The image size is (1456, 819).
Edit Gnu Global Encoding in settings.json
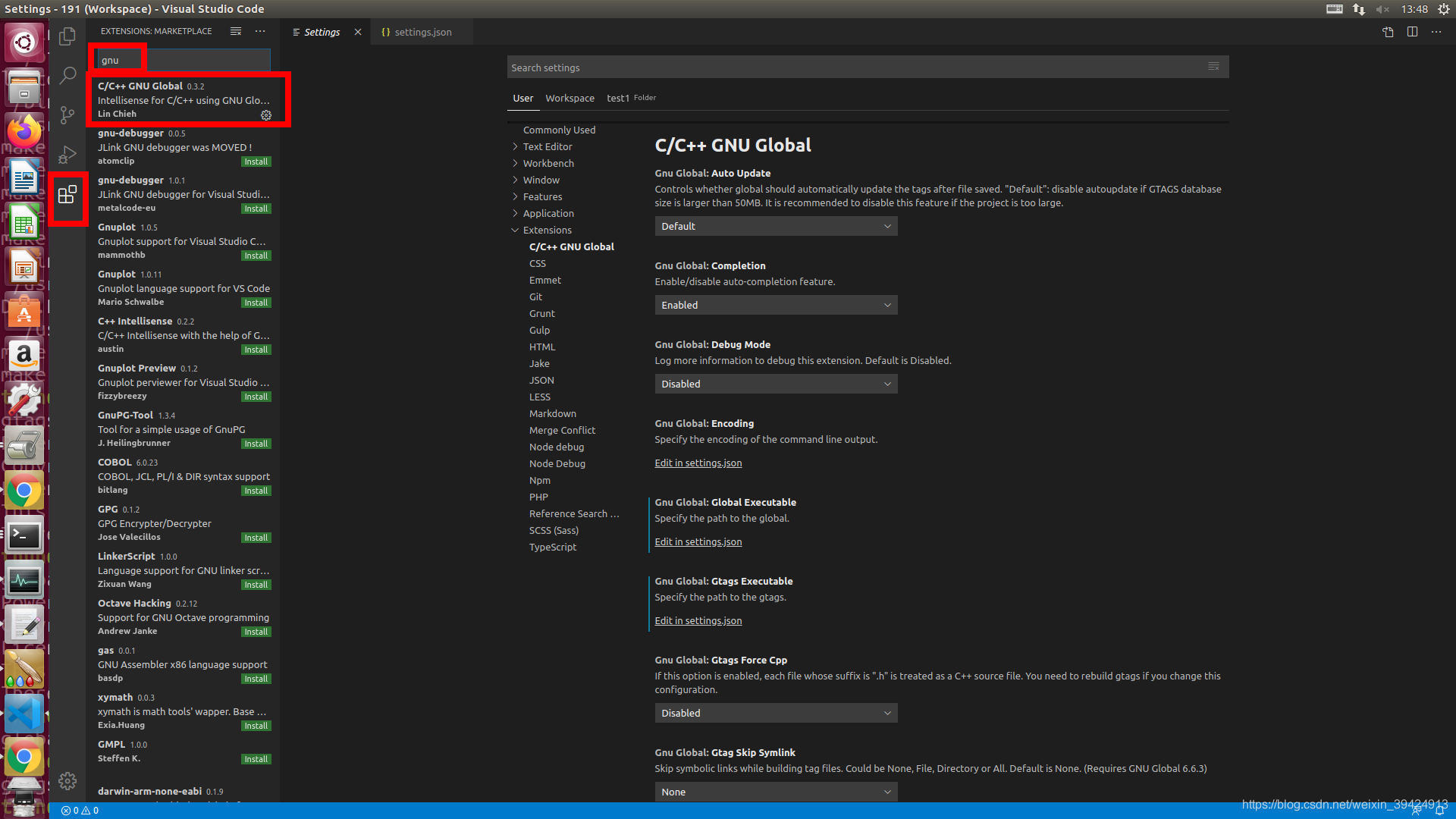pos(698,462)
